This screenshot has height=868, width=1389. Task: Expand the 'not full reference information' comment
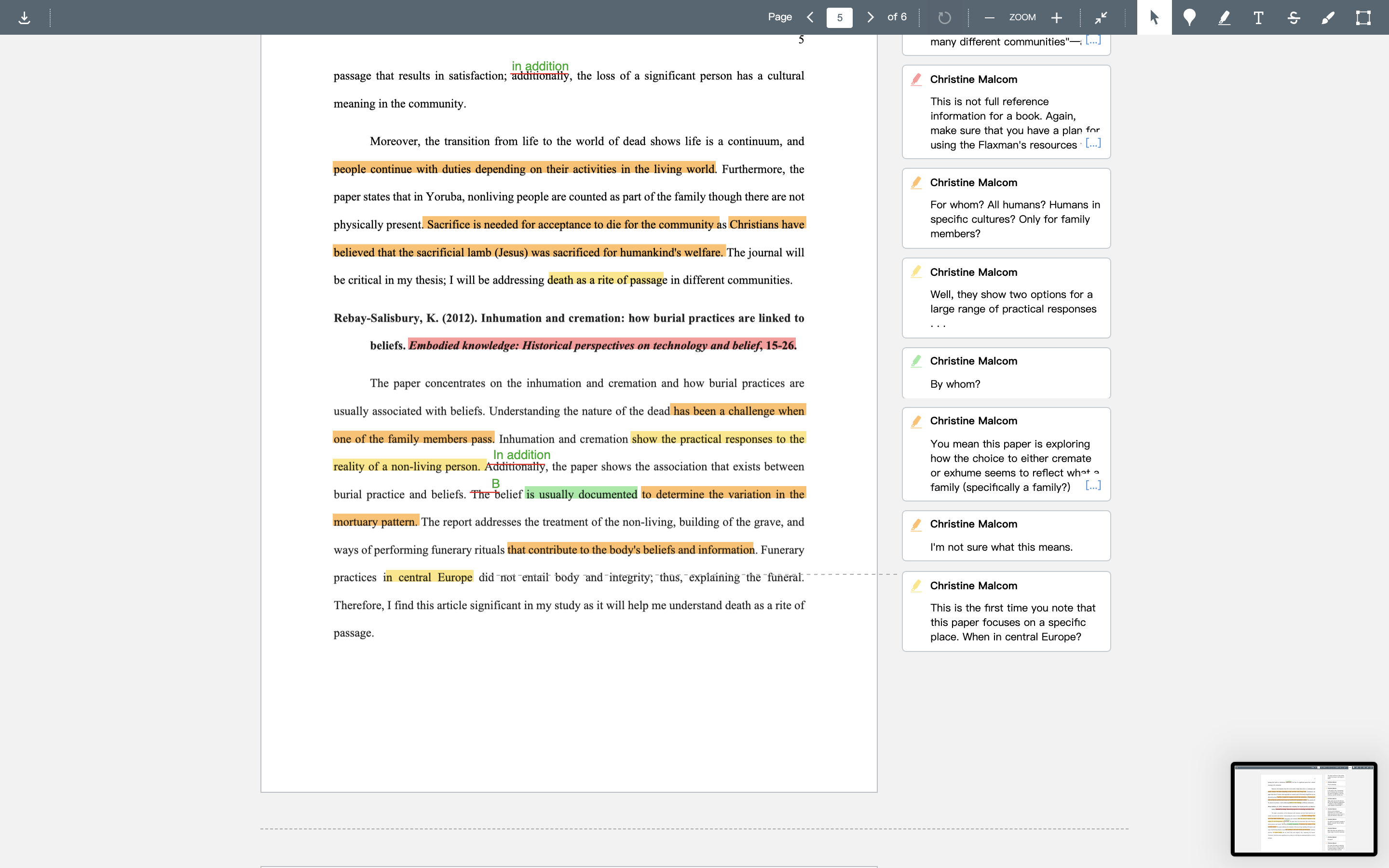click(x=1093, y=143)
